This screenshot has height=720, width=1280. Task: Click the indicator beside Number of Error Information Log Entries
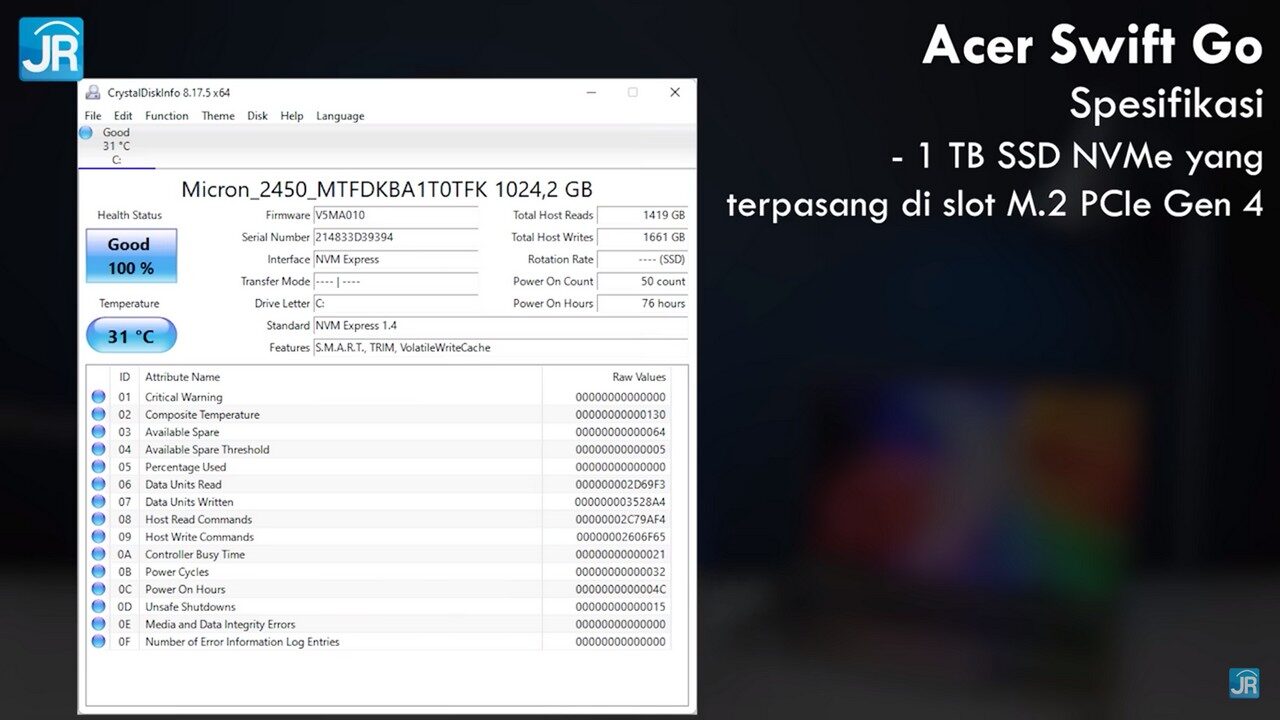98,641
